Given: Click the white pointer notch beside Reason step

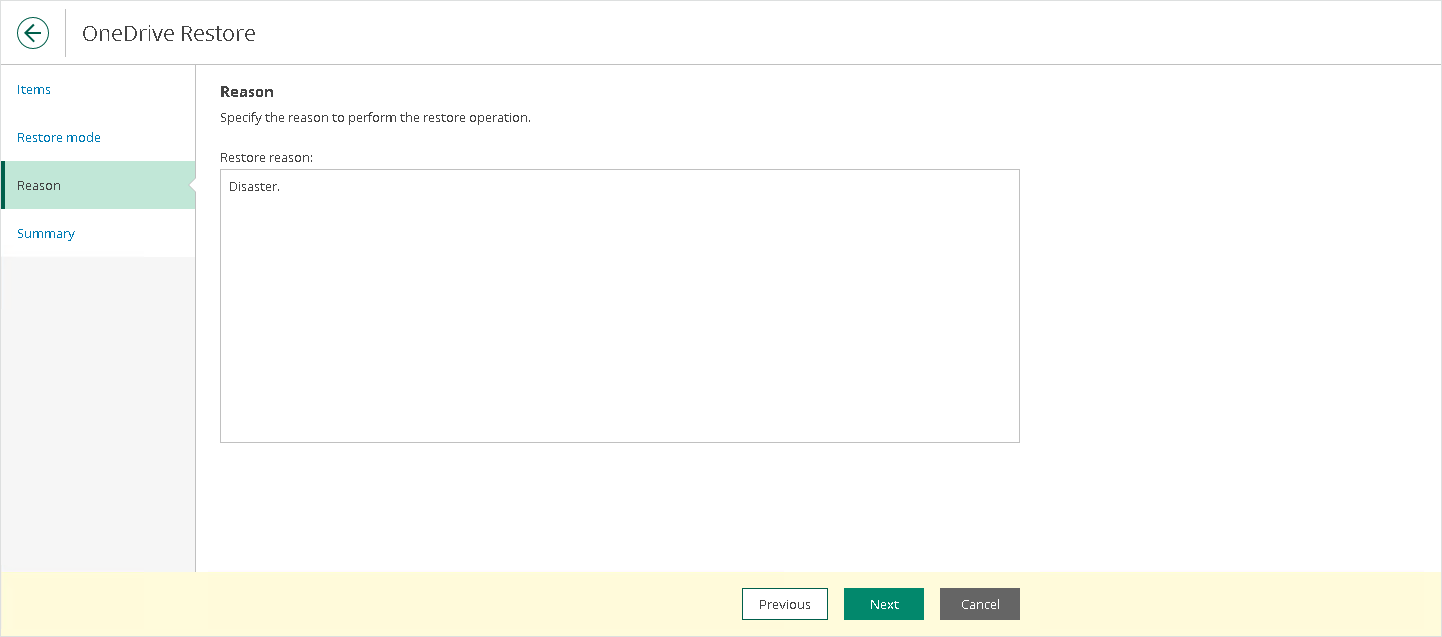Looking at the screenshot, I should (192, 185).
